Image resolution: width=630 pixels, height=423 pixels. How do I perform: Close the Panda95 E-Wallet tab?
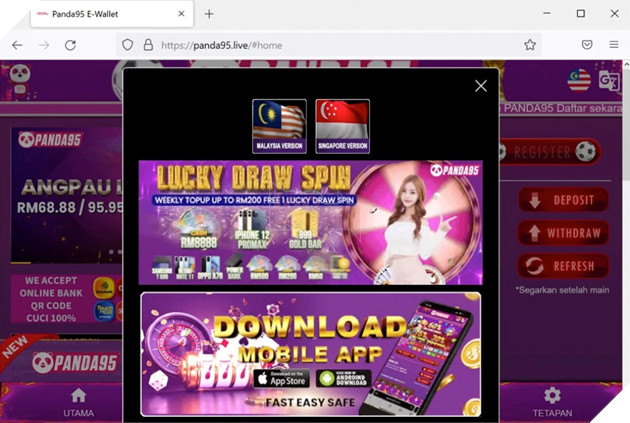click(181, 14)
